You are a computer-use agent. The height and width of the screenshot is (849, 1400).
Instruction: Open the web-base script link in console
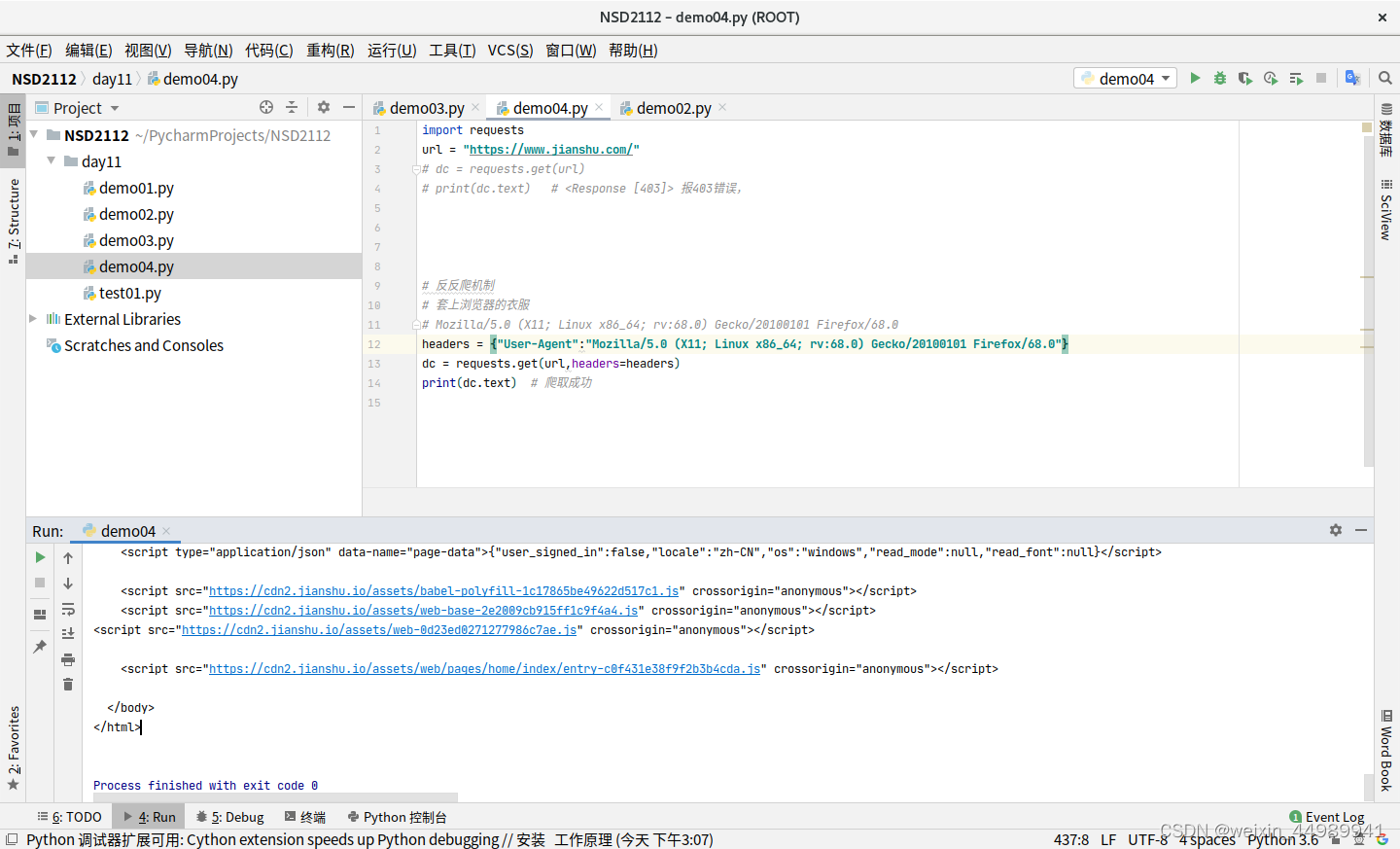[x=423, y=610]
